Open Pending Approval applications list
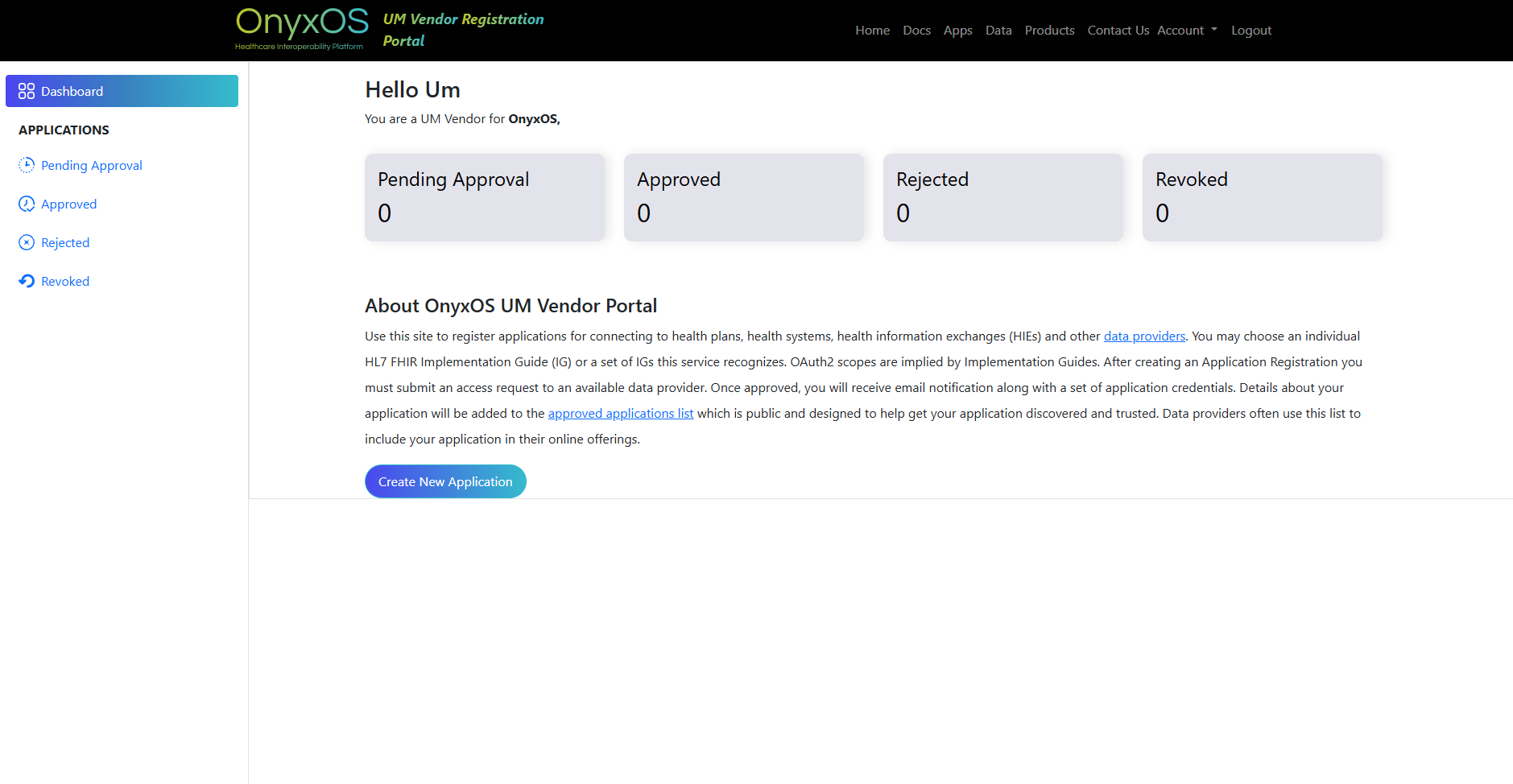 (91, 165)
